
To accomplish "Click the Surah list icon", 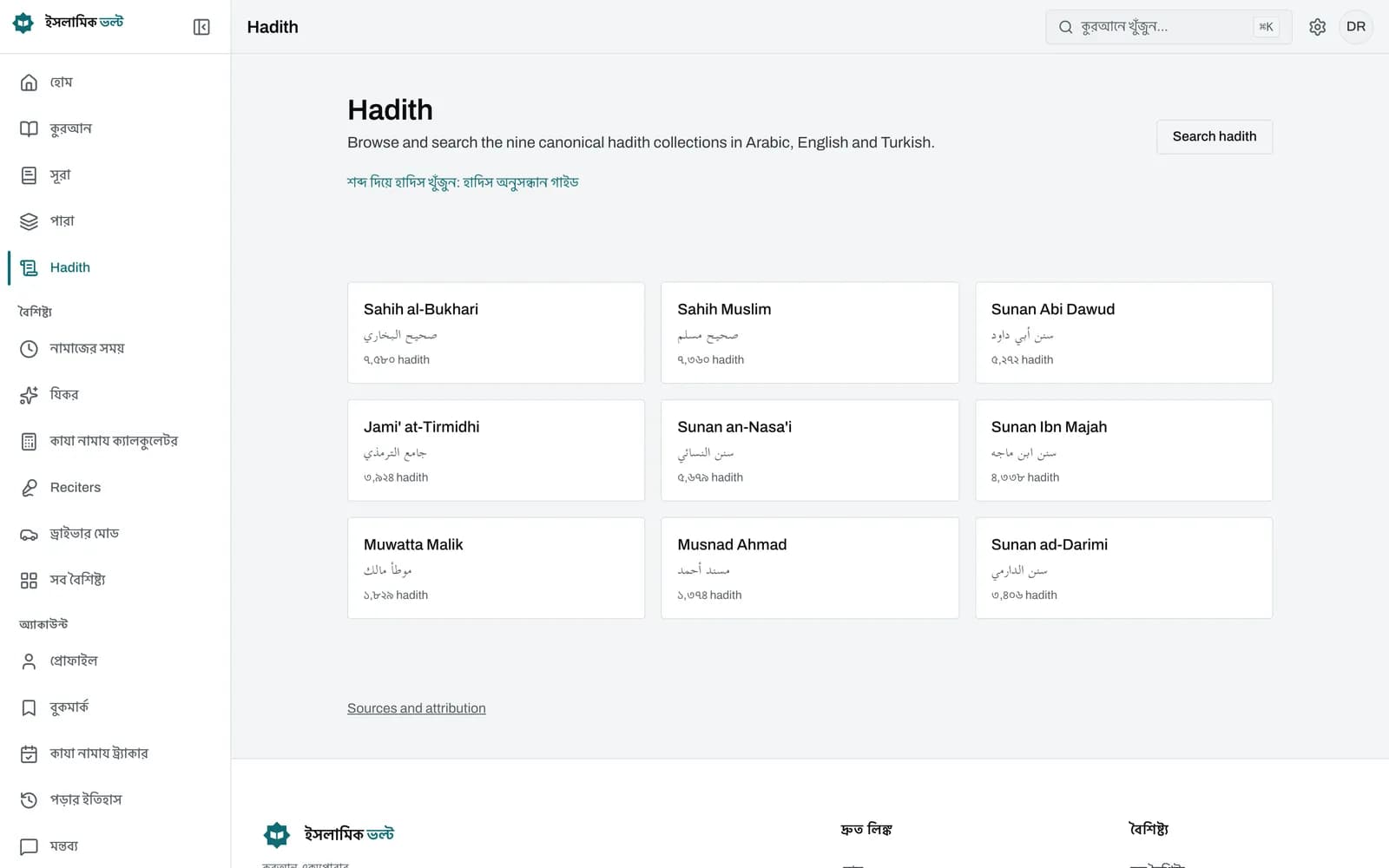I will [x=29, y=175].
